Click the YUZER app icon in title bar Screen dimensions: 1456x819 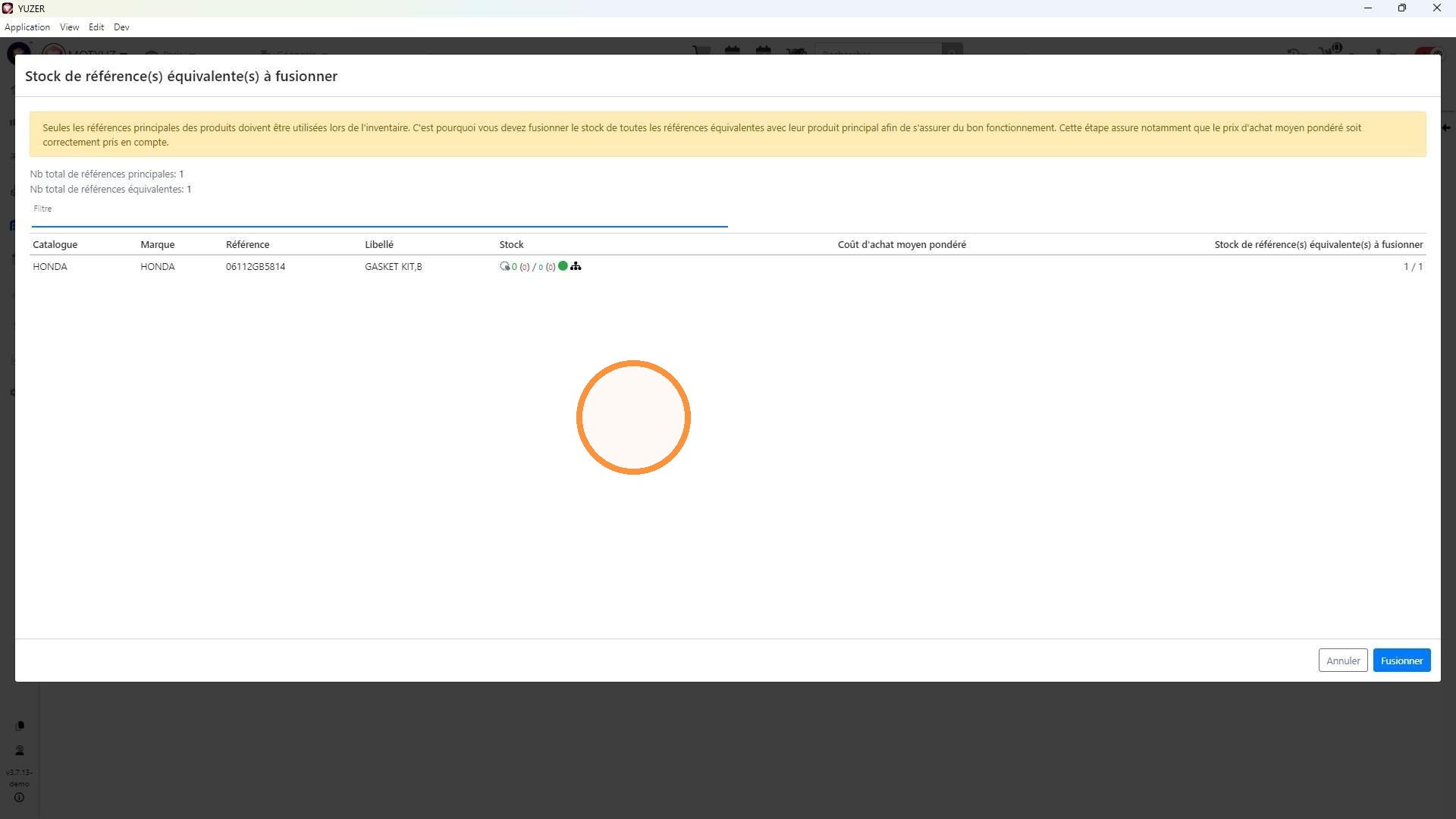(8, 8)
